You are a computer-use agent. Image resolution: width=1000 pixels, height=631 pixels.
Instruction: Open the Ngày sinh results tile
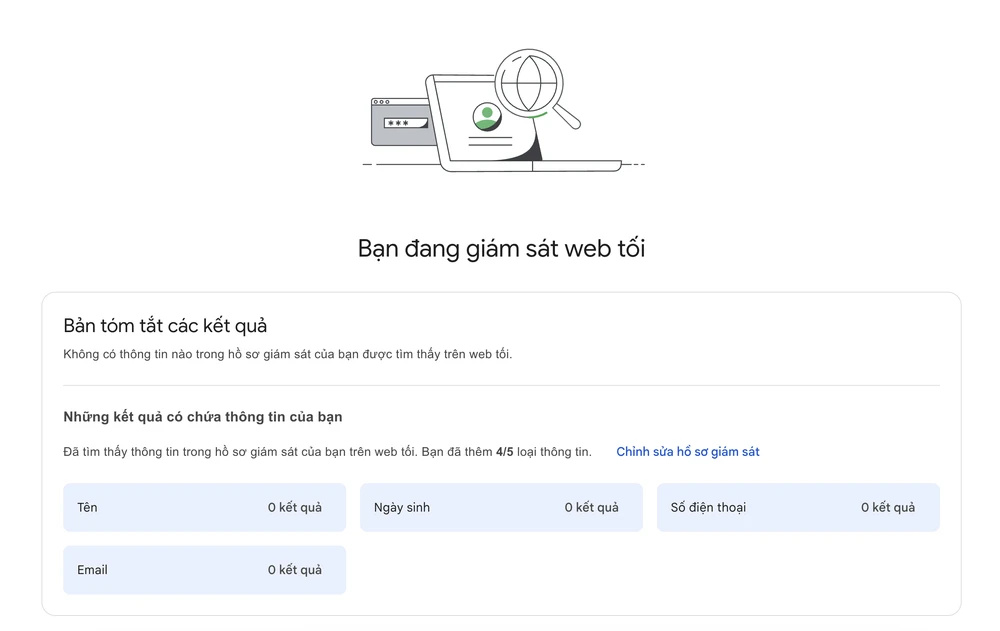pyautogui.click(x=501, y=507)
